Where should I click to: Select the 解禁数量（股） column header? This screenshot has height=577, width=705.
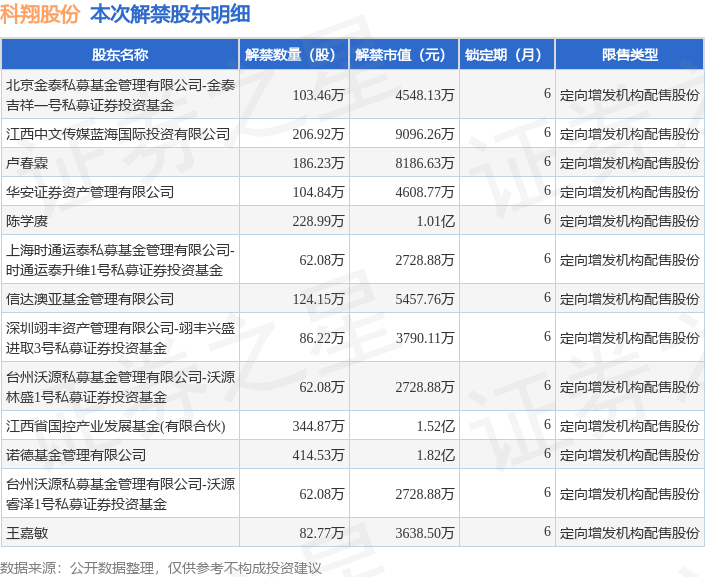point(294,55)
